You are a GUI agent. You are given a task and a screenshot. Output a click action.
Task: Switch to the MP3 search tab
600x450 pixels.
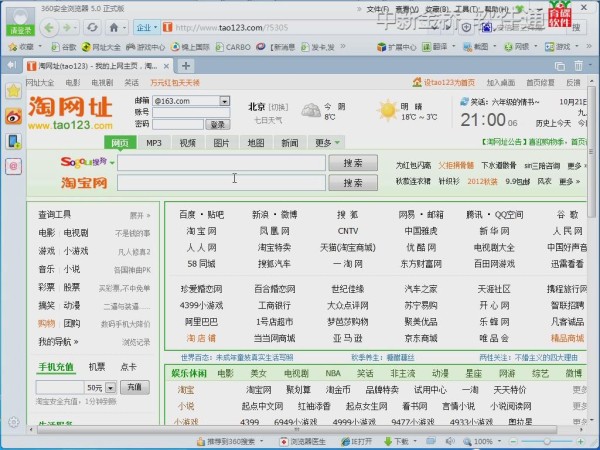[154, 143]
